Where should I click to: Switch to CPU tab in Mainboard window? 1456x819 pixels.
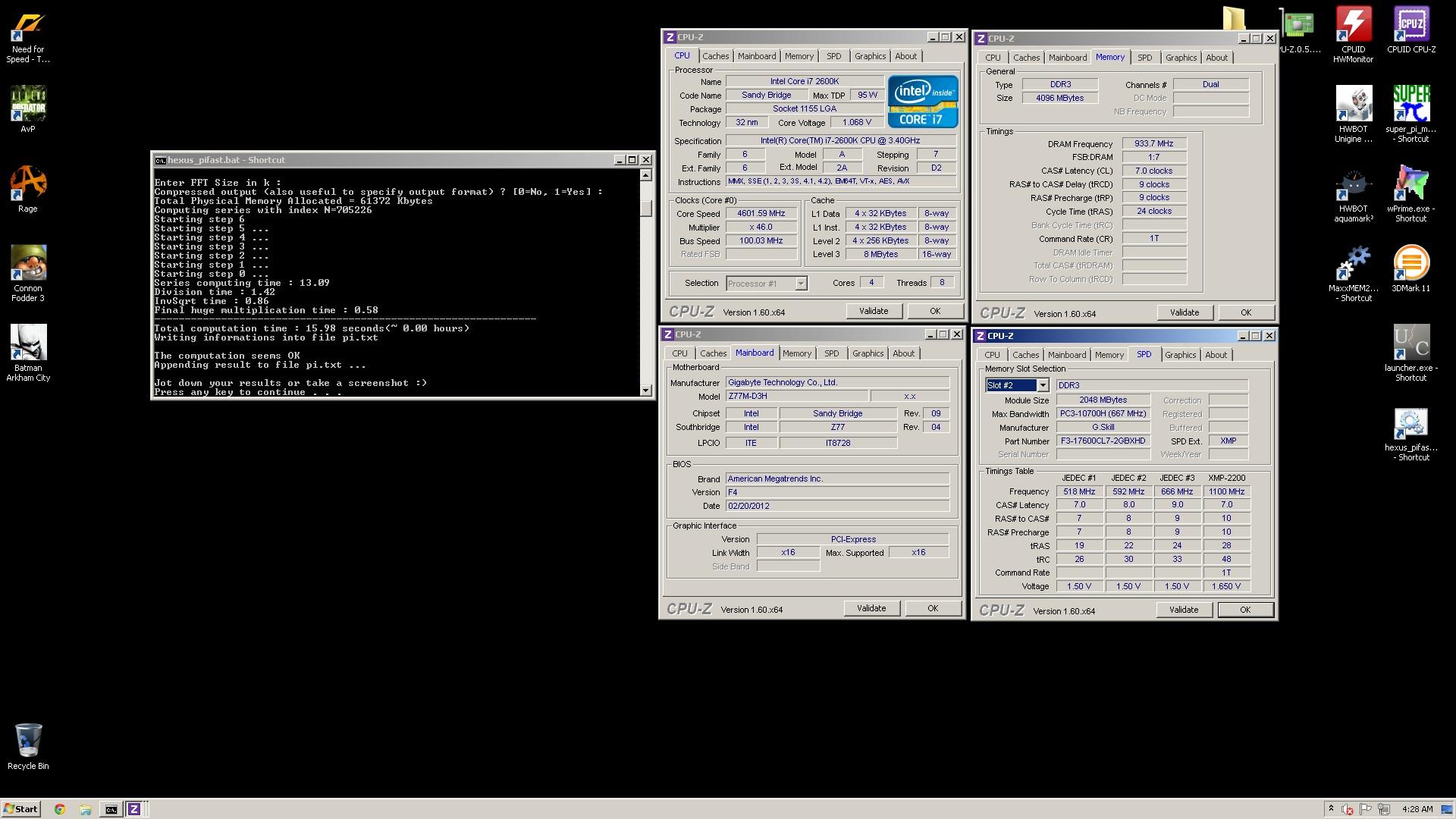[x=679, y=353]
